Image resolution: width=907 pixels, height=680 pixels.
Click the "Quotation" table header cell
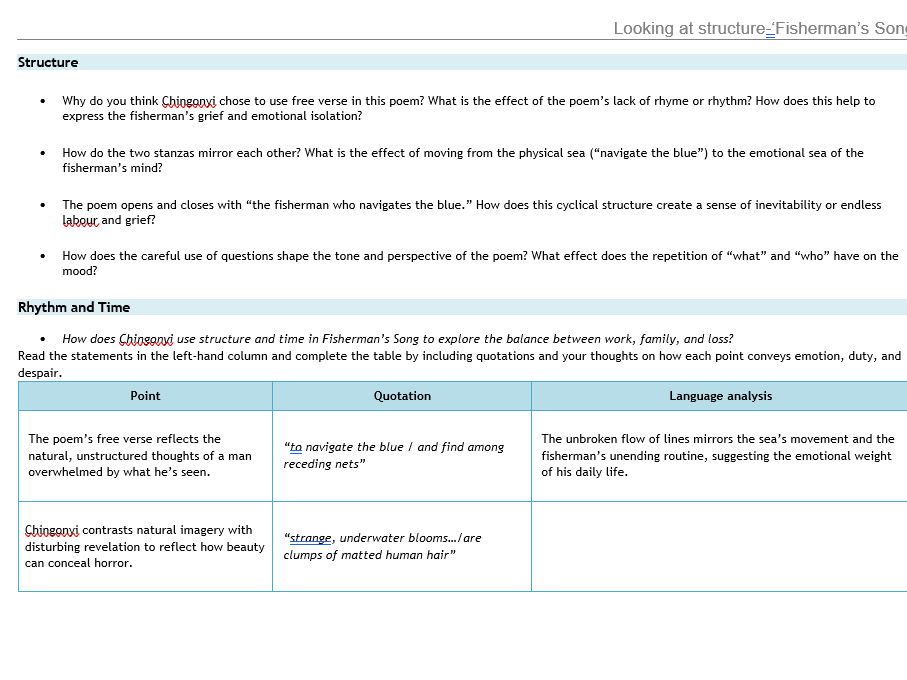402,395
